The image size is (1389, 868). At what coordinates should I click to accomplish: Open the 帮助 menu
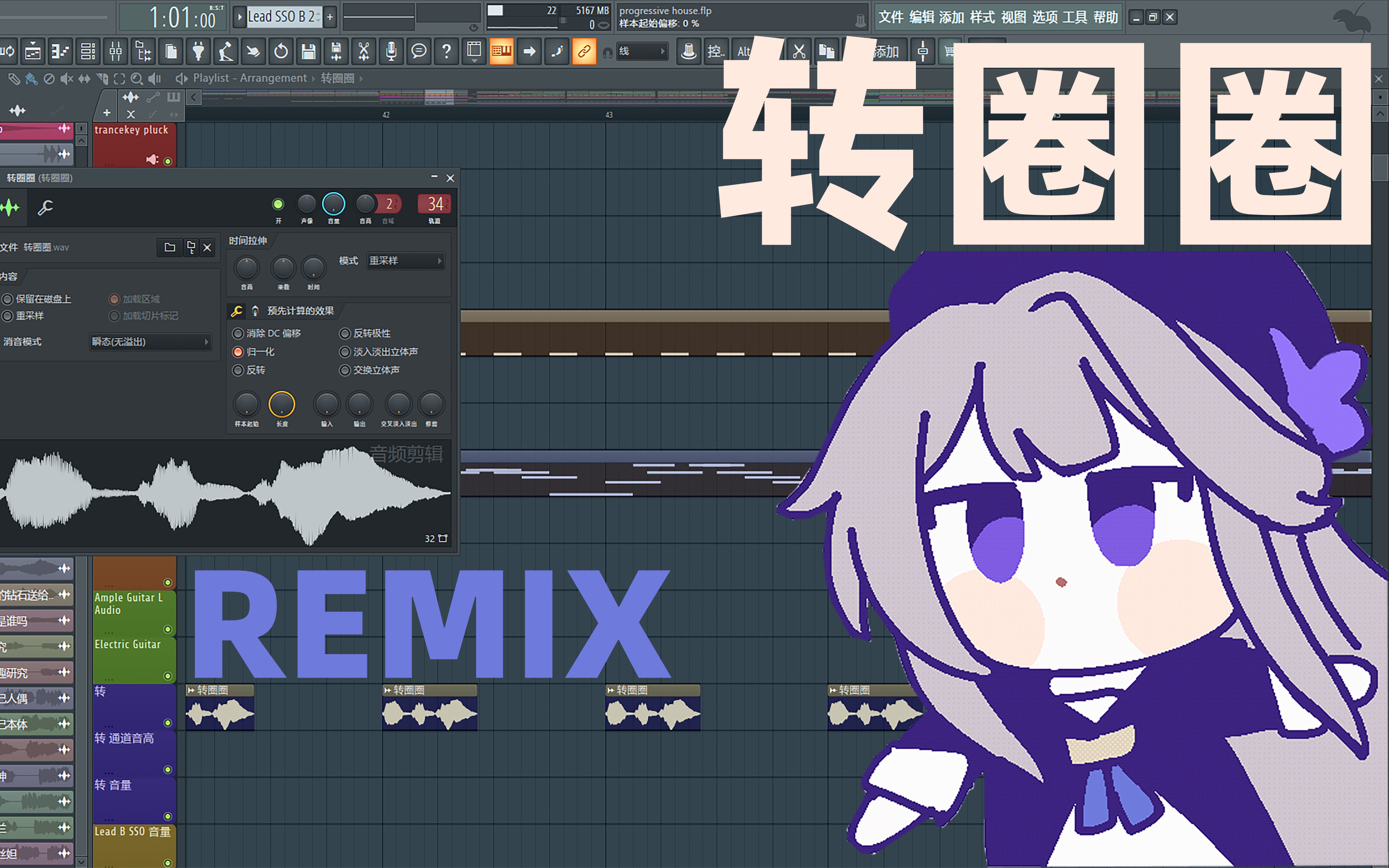tap(1105, 17)
